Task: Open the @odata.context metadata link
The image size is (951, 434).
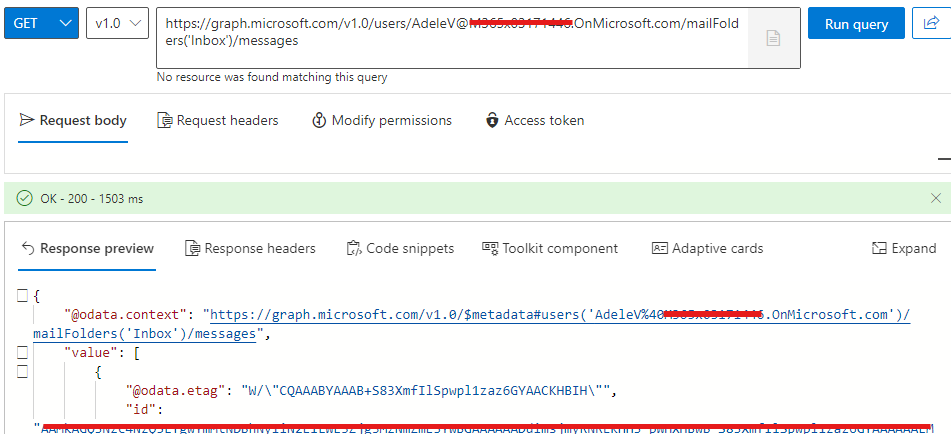Action: 472,324
